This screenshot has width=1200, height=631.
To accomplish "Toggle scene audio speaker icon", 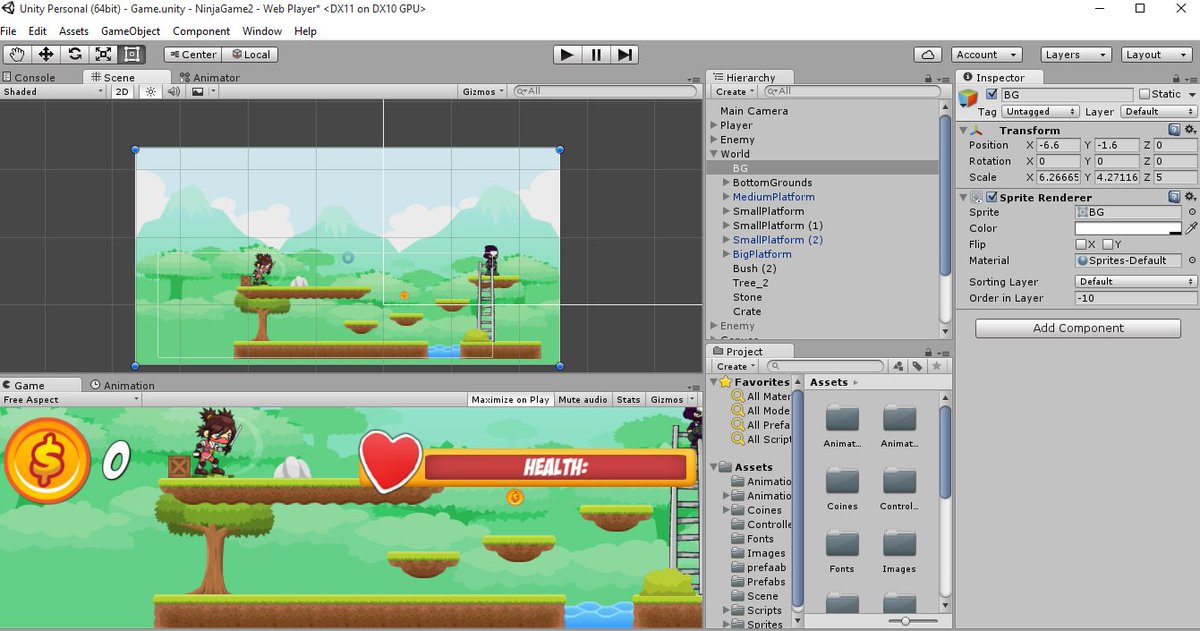I will (173, 91).
